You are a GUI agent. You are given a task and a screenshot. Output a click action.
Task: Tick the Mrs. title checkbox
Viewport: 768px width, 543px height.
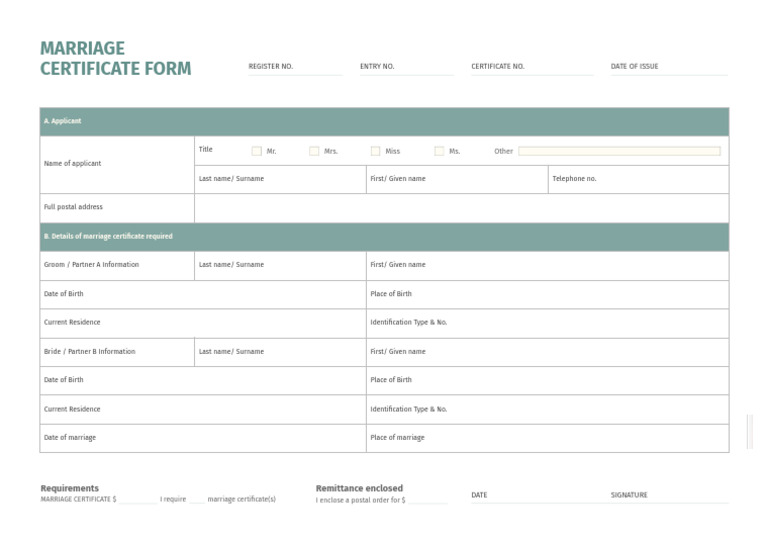click(314, 151)
